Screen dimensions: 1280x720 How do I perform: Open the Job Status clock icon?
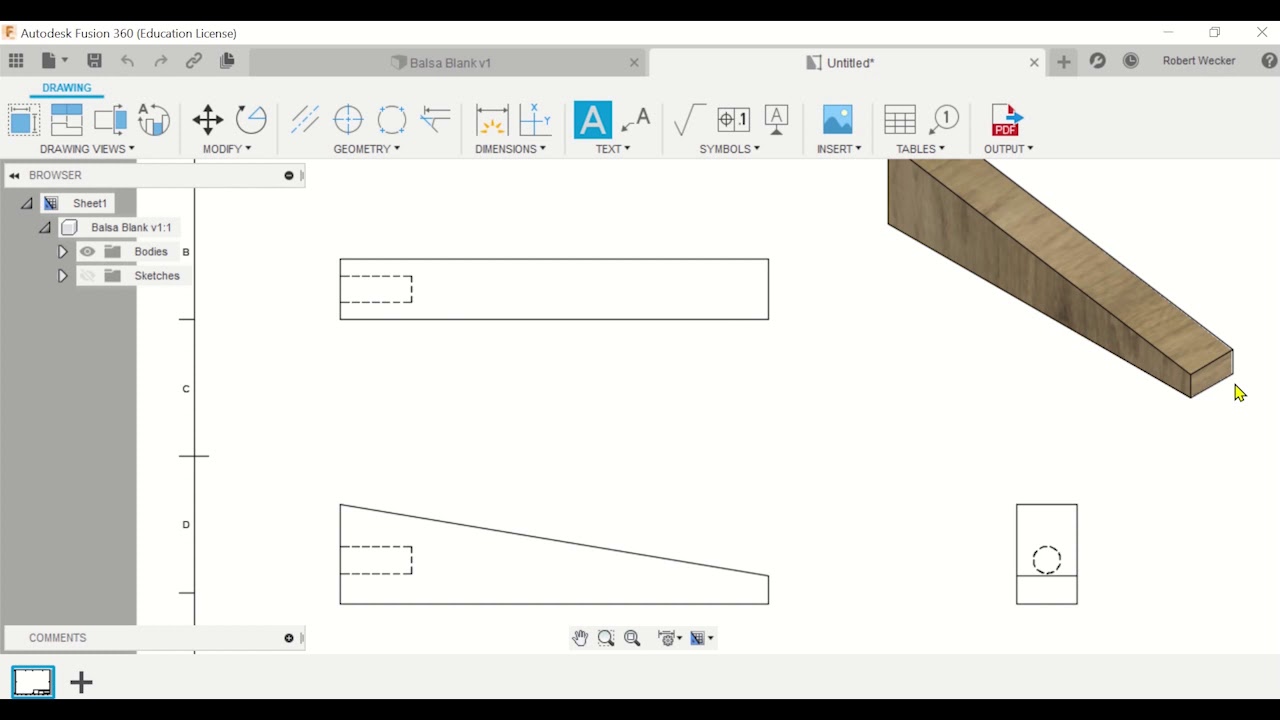(x=1131, y=61)
